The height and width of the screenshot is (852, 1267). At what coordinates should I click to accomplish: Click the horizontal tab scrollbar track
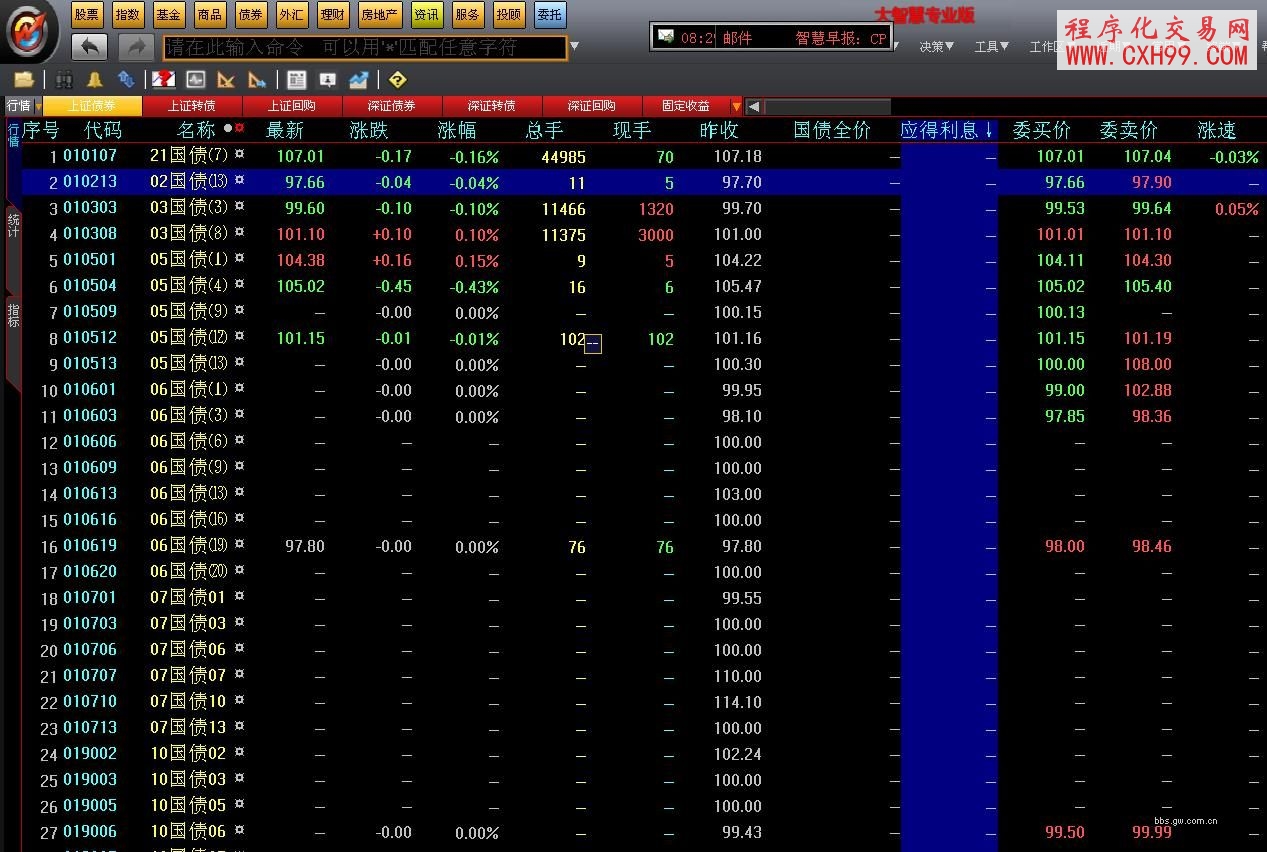click(x=826, y=107)
